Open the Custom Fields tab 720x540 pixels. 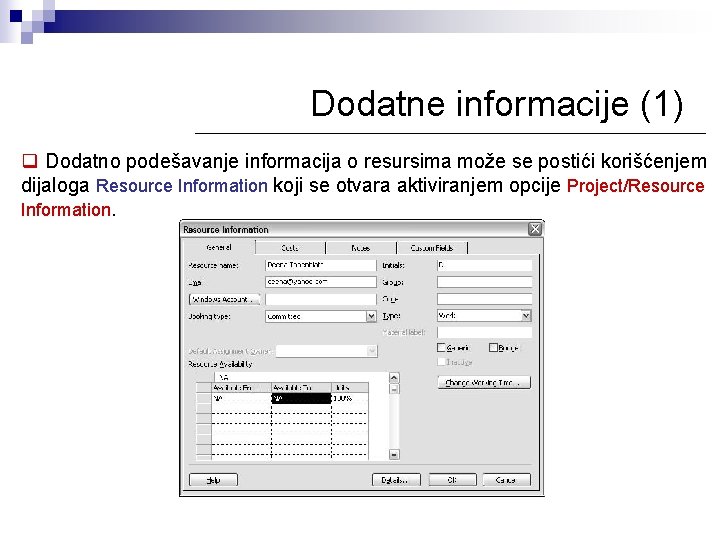[x=432, y=248]
